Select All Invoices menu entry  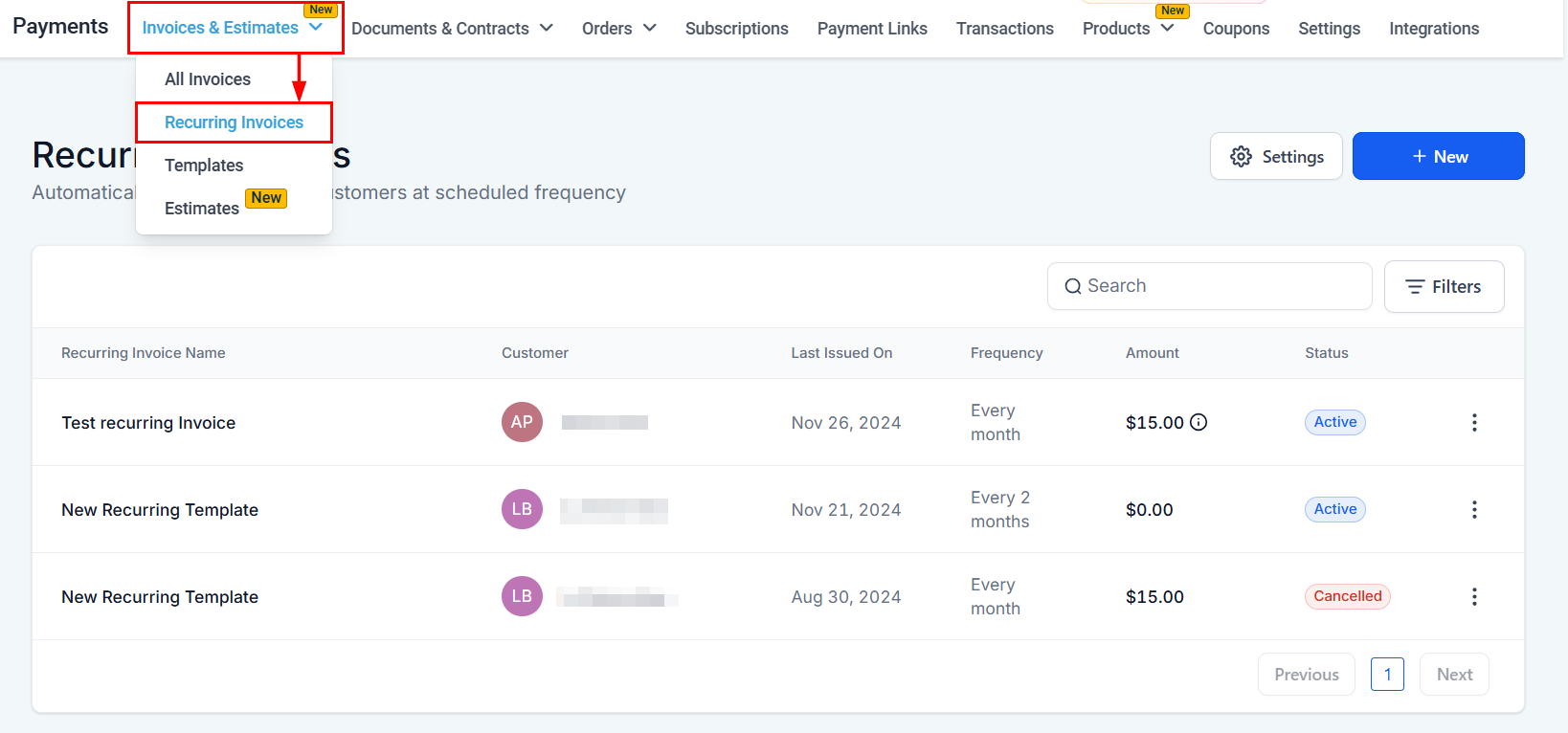tap(208, 79)
